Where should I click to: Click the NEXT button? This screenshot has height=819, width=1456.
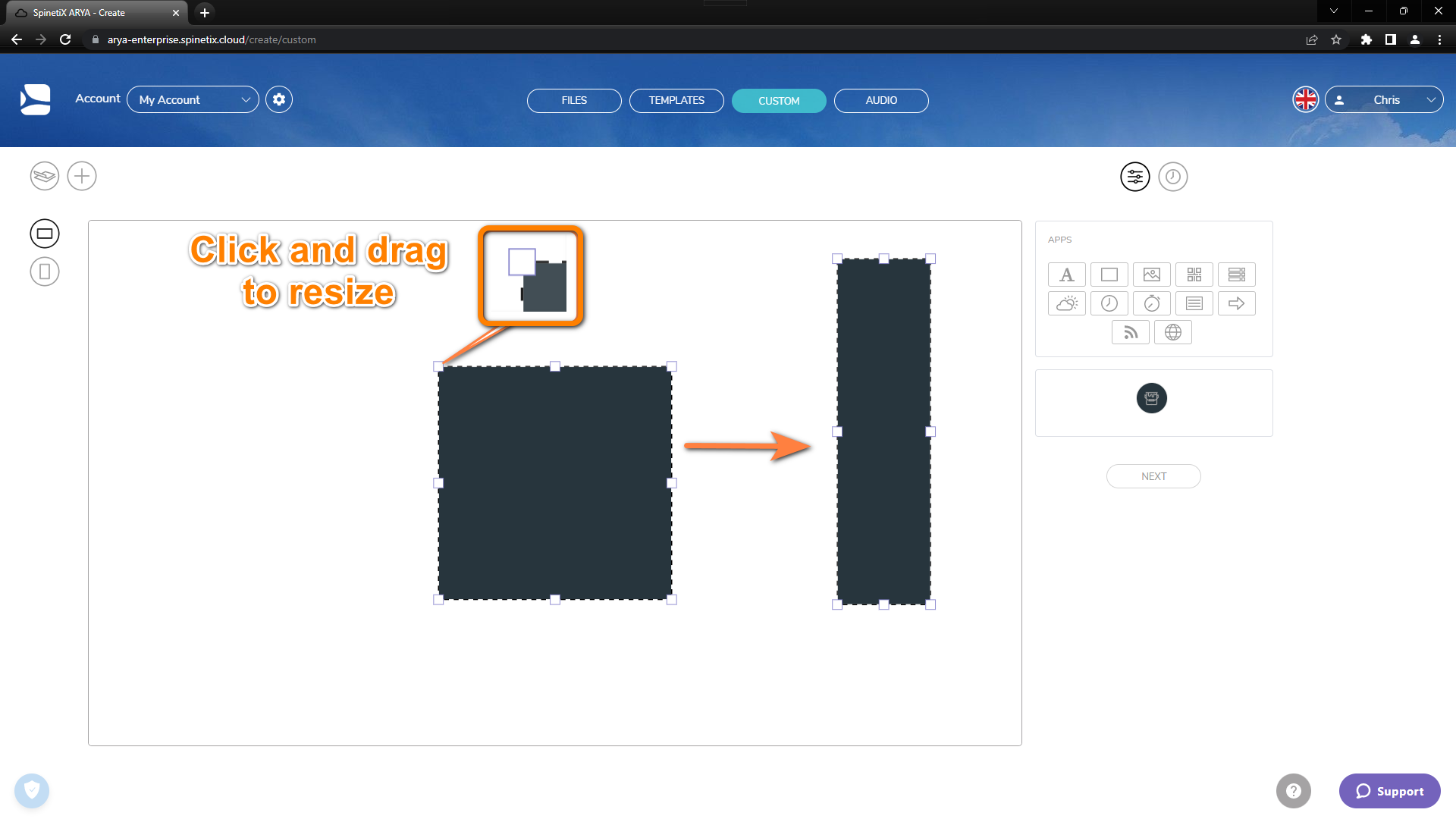(x=1153, y=476)
